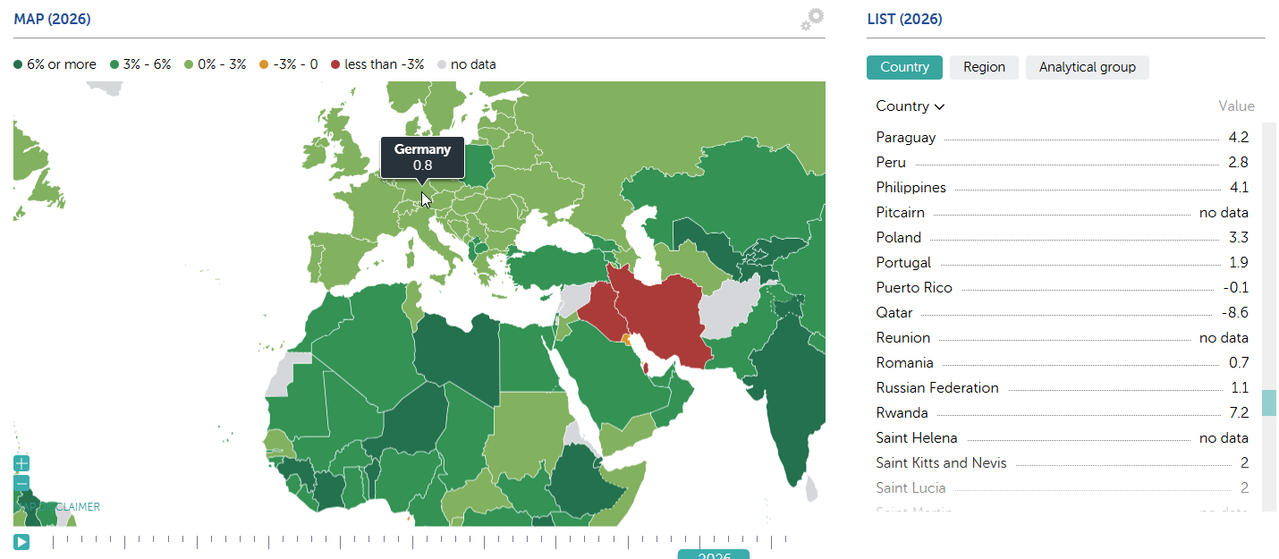
Task: Select the Country tab
Action: [904, 67]
